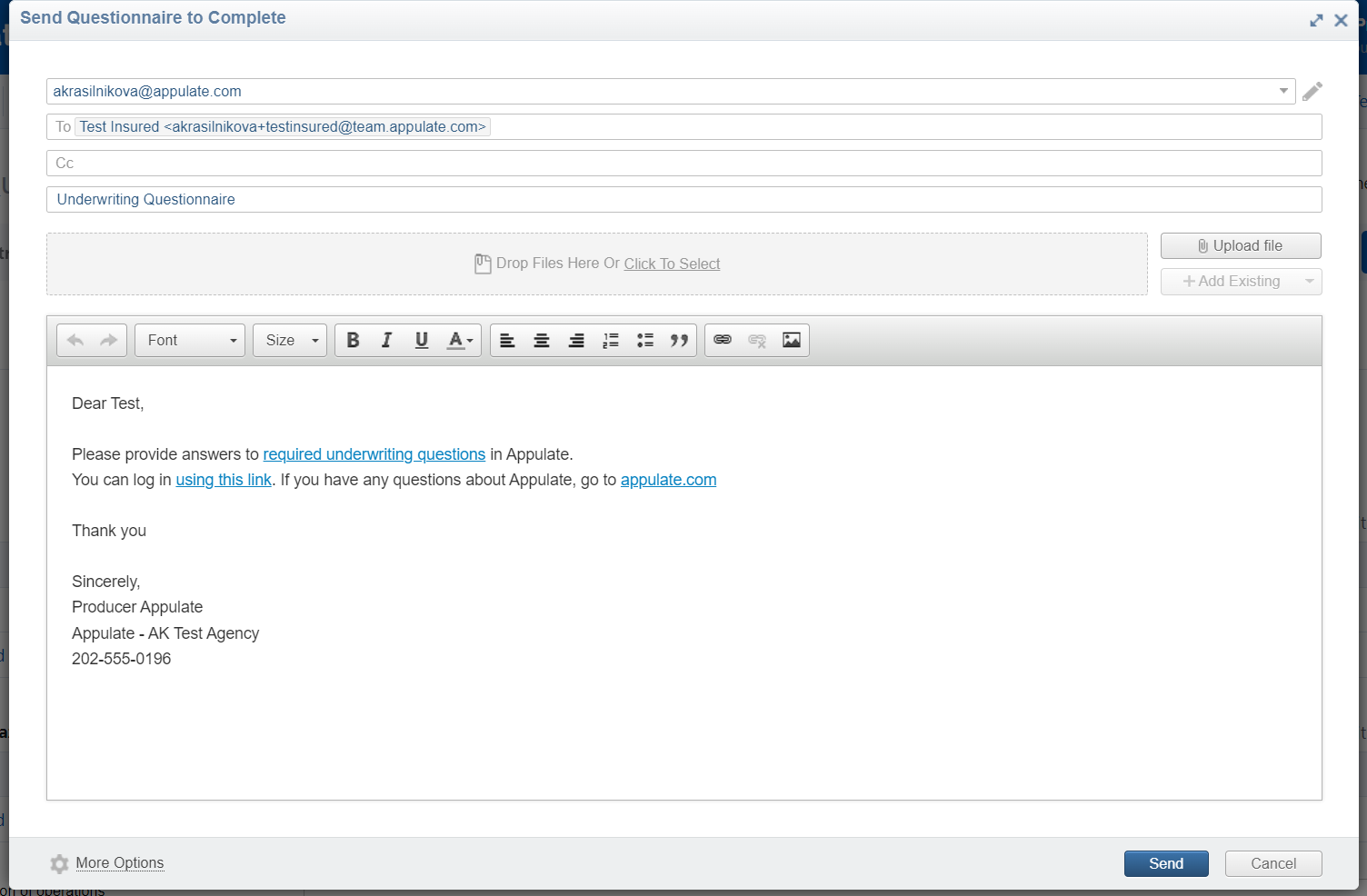Image resolution: width=1367 pixels, height=896 pixels.
Task: Apply a numbered list
Action: [610, 340]
